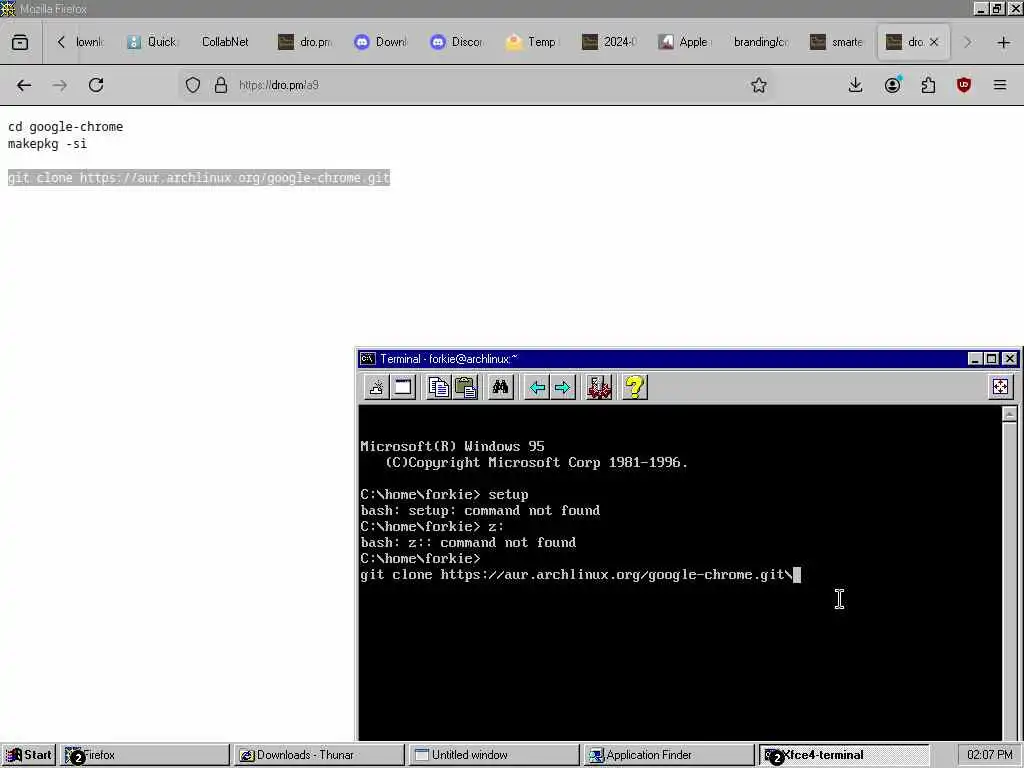1024x768 pixels.
Task: Close the Terminal window
Action: pyautogui.click(x=1010, y=359)
